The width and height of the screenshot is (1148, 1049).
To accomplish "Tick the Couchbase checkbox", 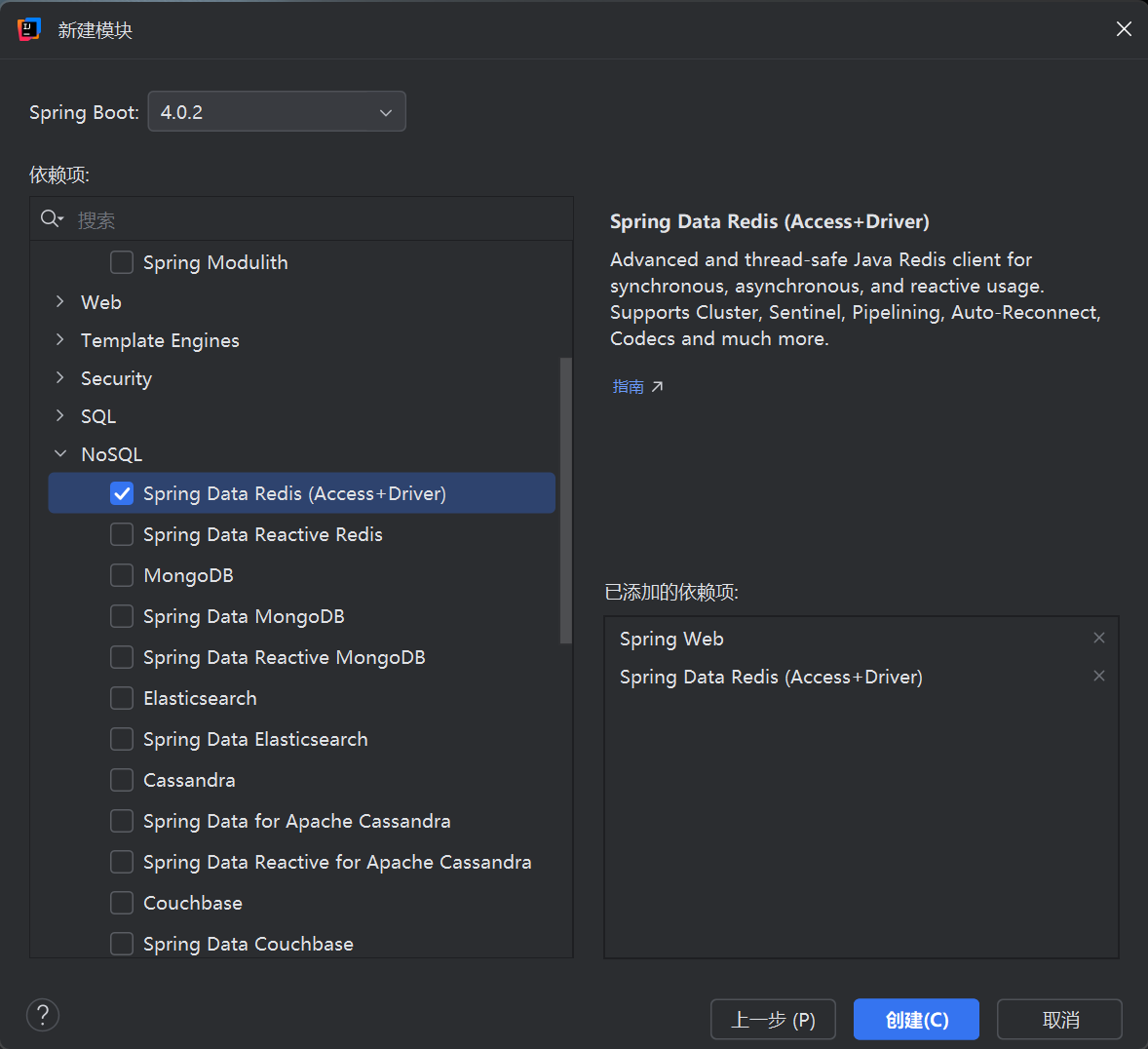I will pyautogui.click(x=122, y=904).
